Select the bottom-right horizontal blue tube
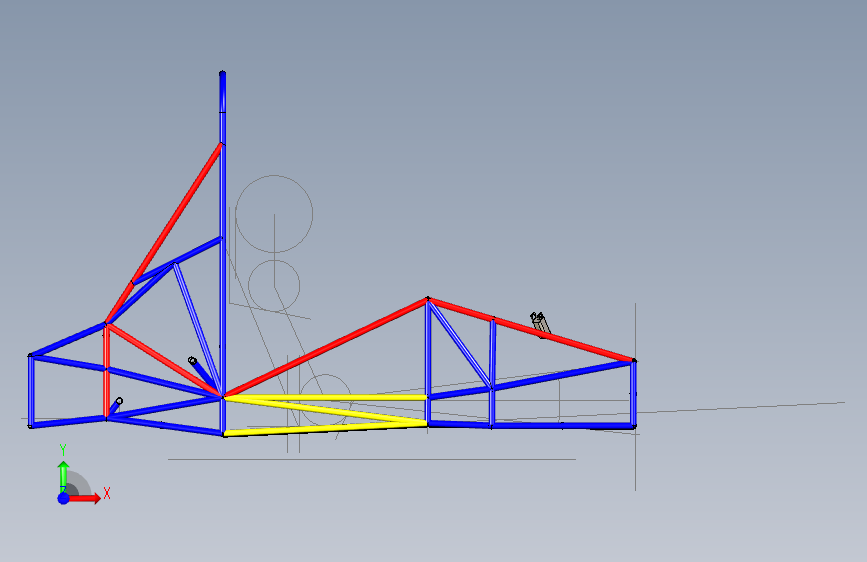Screen dimensions: 867x562 [531, 425]
